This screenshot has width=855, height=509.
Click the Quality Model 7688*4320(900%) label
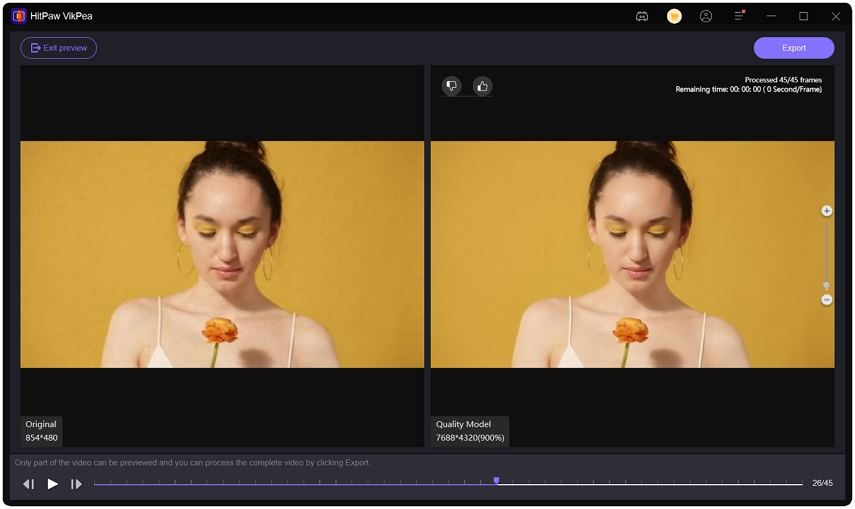coord(470,431)
